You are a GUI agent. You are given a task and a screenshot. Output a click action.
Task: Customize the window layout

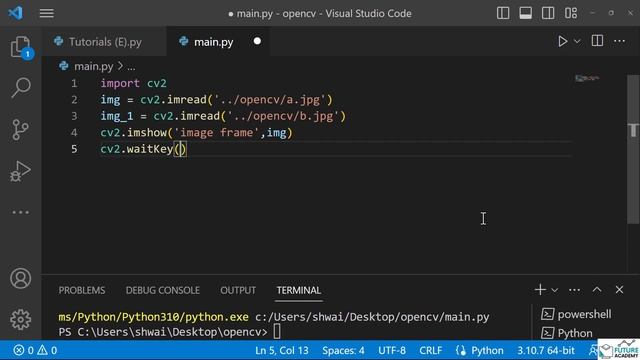pyautogui.click(x=571, y=13)
